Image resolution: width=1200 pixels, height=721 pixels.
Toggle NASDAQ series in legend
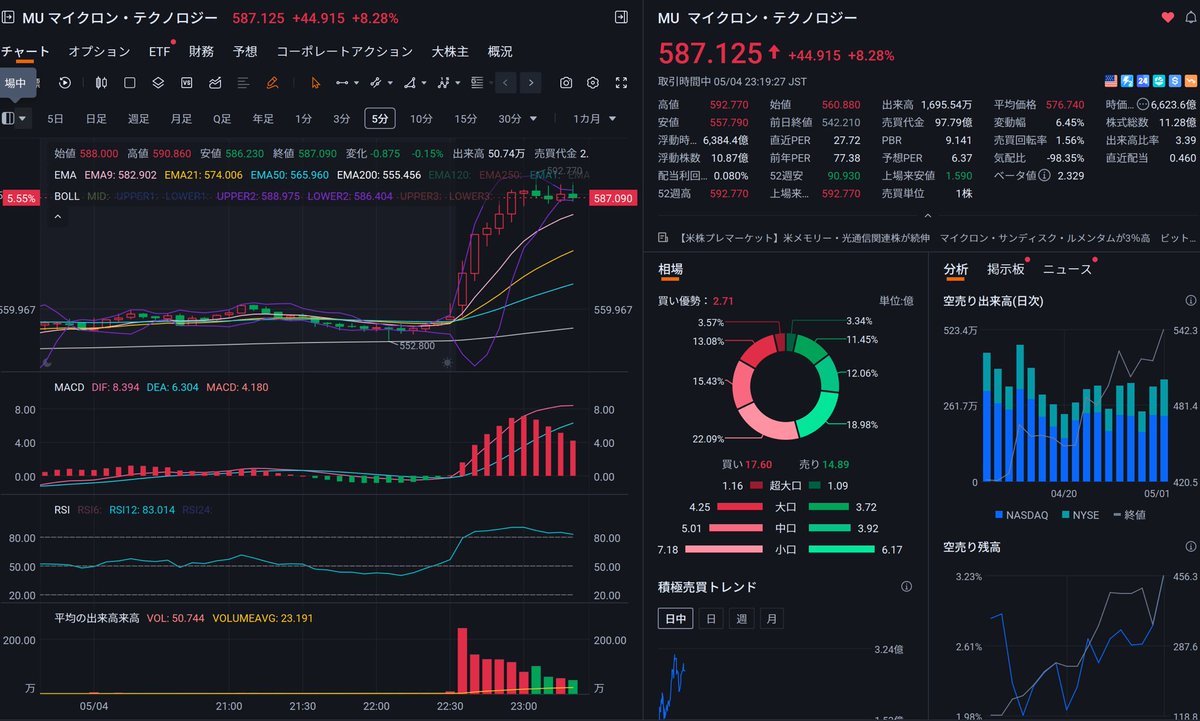(x=1021, y=514)
